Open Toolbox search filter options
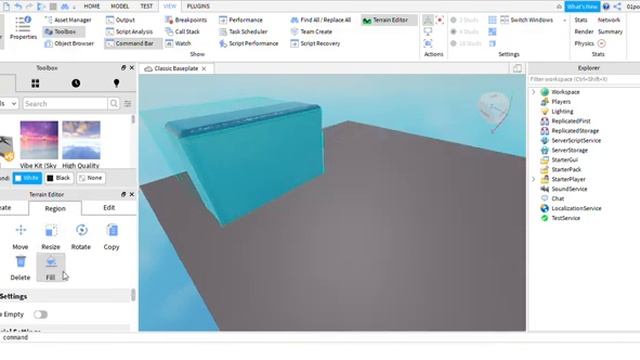The image size is (640, 360). (128, 104)
